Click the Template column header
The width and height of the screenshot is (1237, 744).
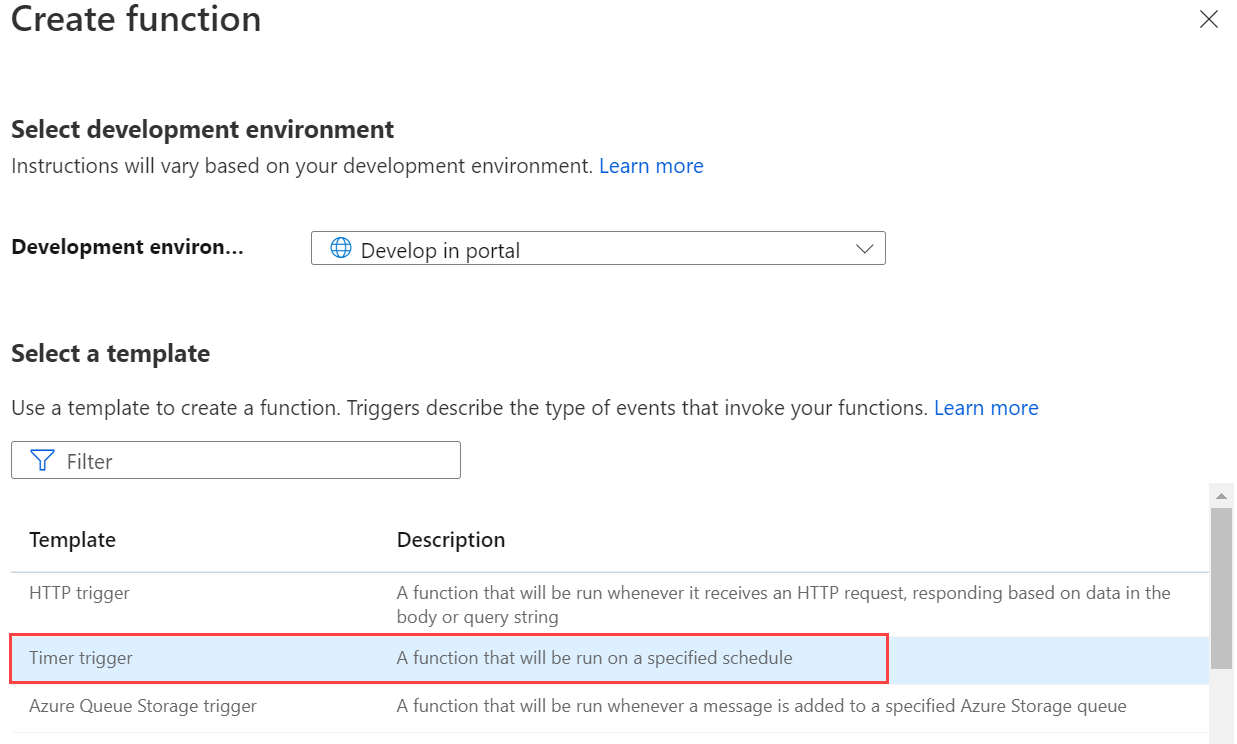click(x=72, y=539)
